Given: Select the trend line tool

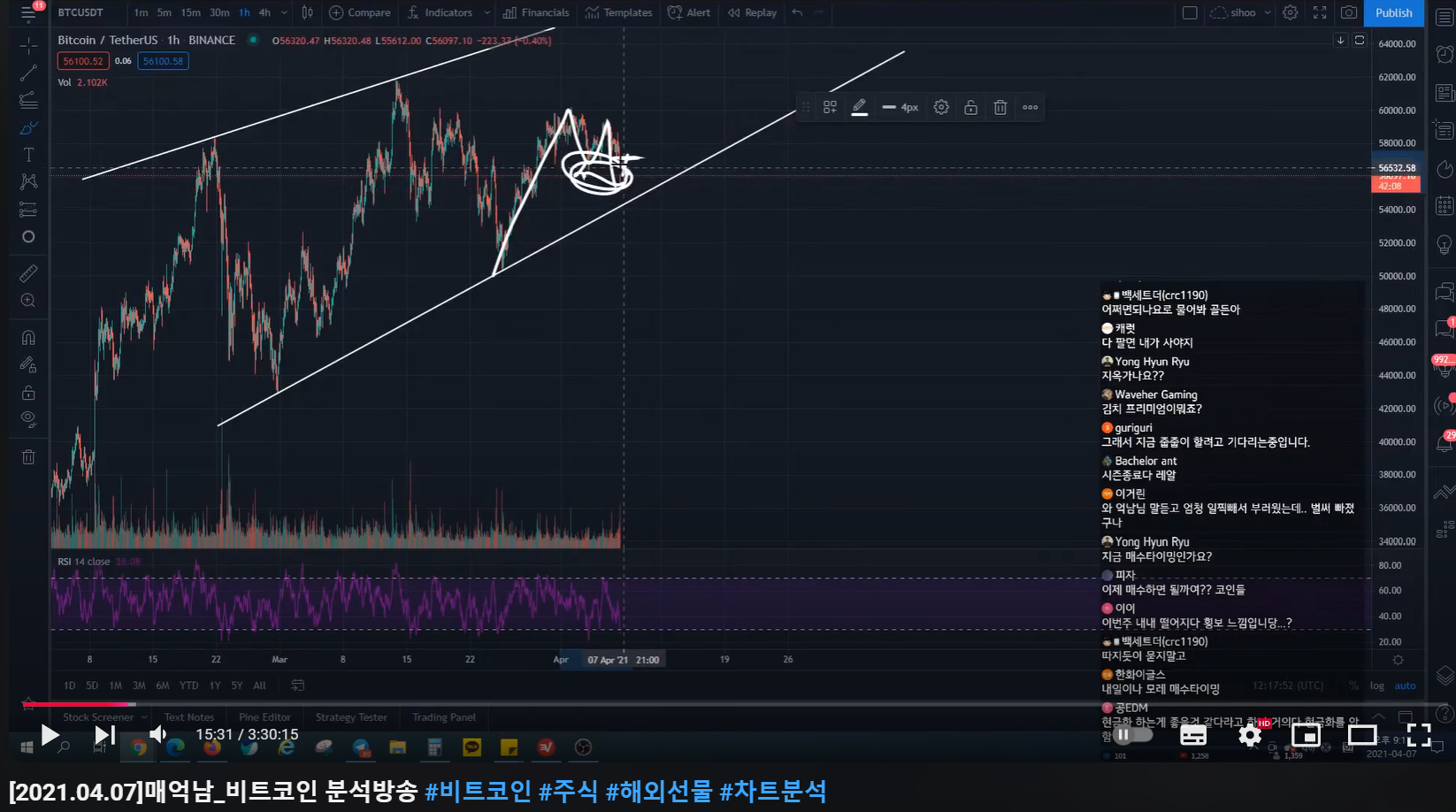Looking at the screenshot, I should coord(28,73).
